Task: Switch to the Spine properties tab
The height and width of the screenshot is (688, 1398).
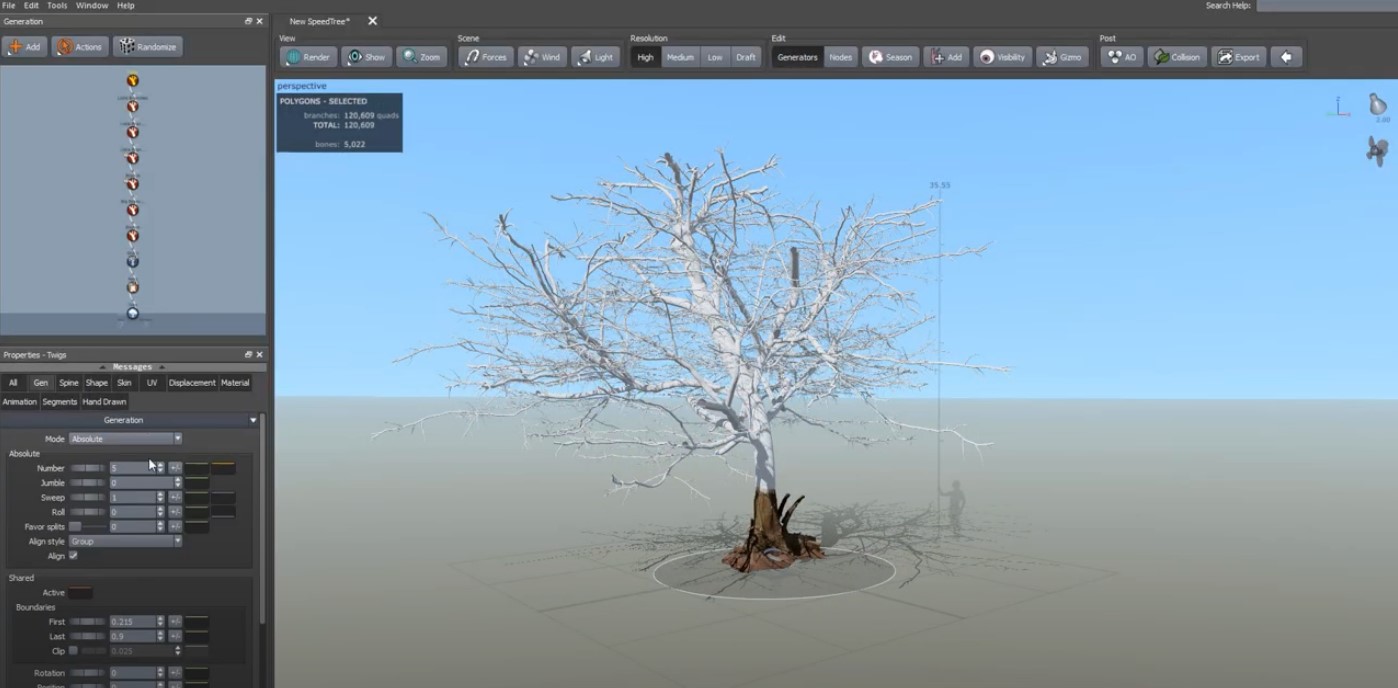Action: tap(68, 383)
